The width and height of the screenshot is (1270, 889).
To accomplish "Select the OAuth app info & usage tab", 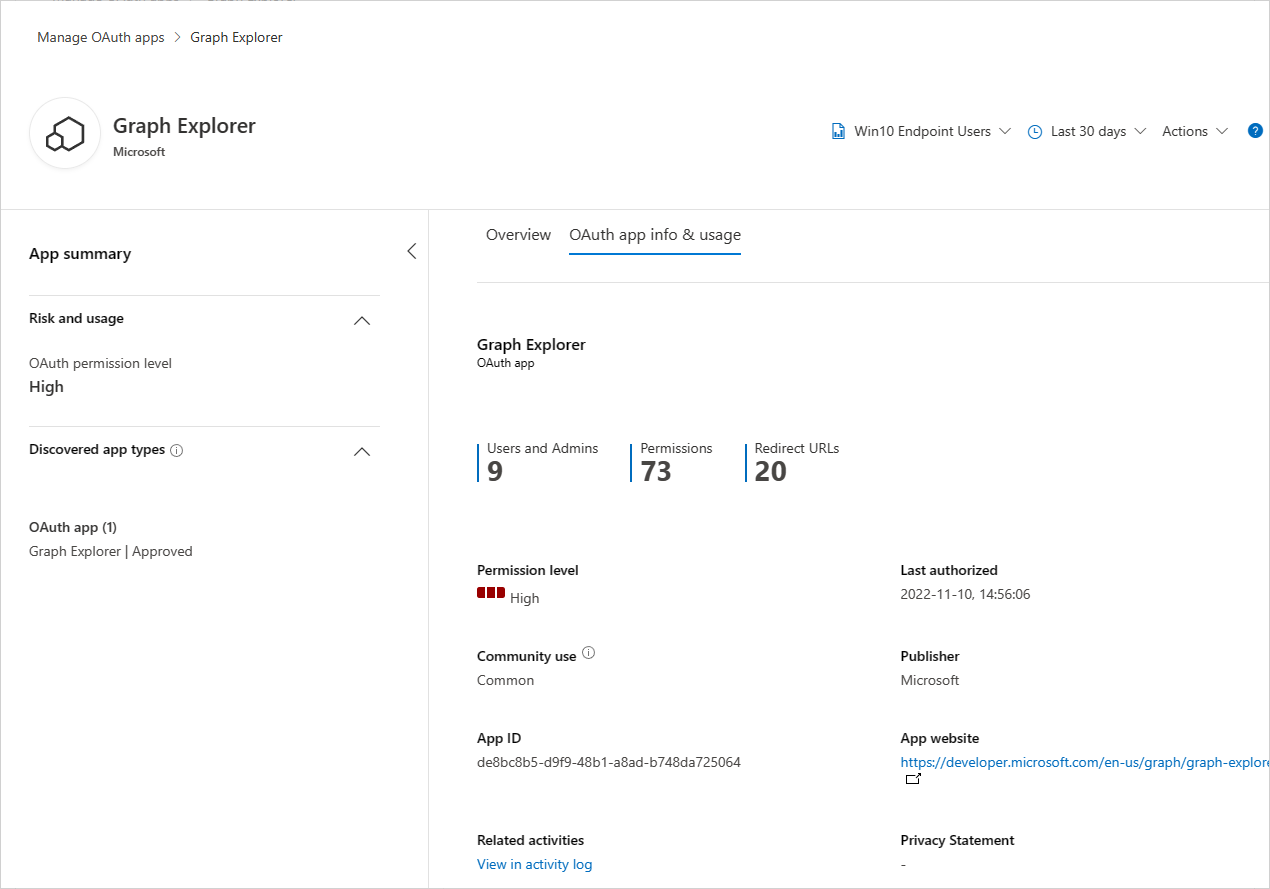I will 655,234.
